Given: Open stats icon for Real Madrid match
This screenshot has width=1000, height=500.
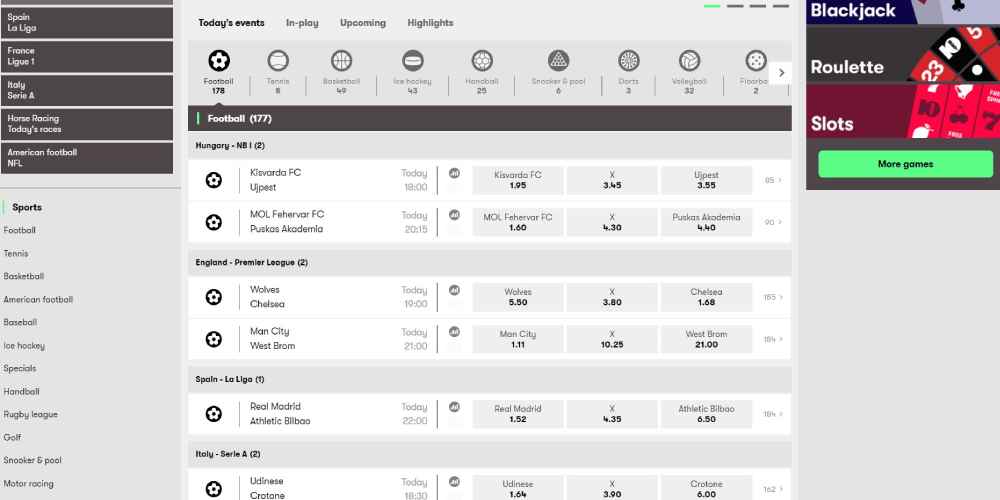Looking at the screenshot, I should tap(454, 407).
